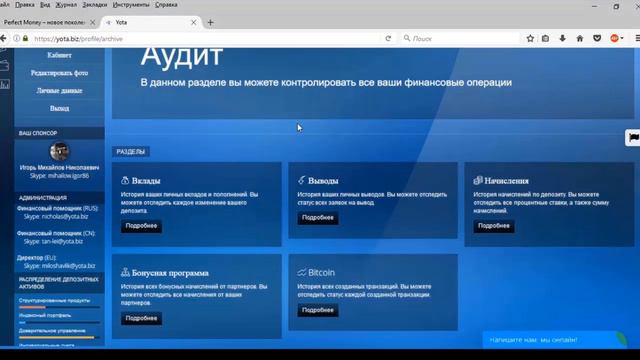Open the Закладки menu
Image resolution: width=640 pixels, height=360 pixels.
click(x=95, y=5)
